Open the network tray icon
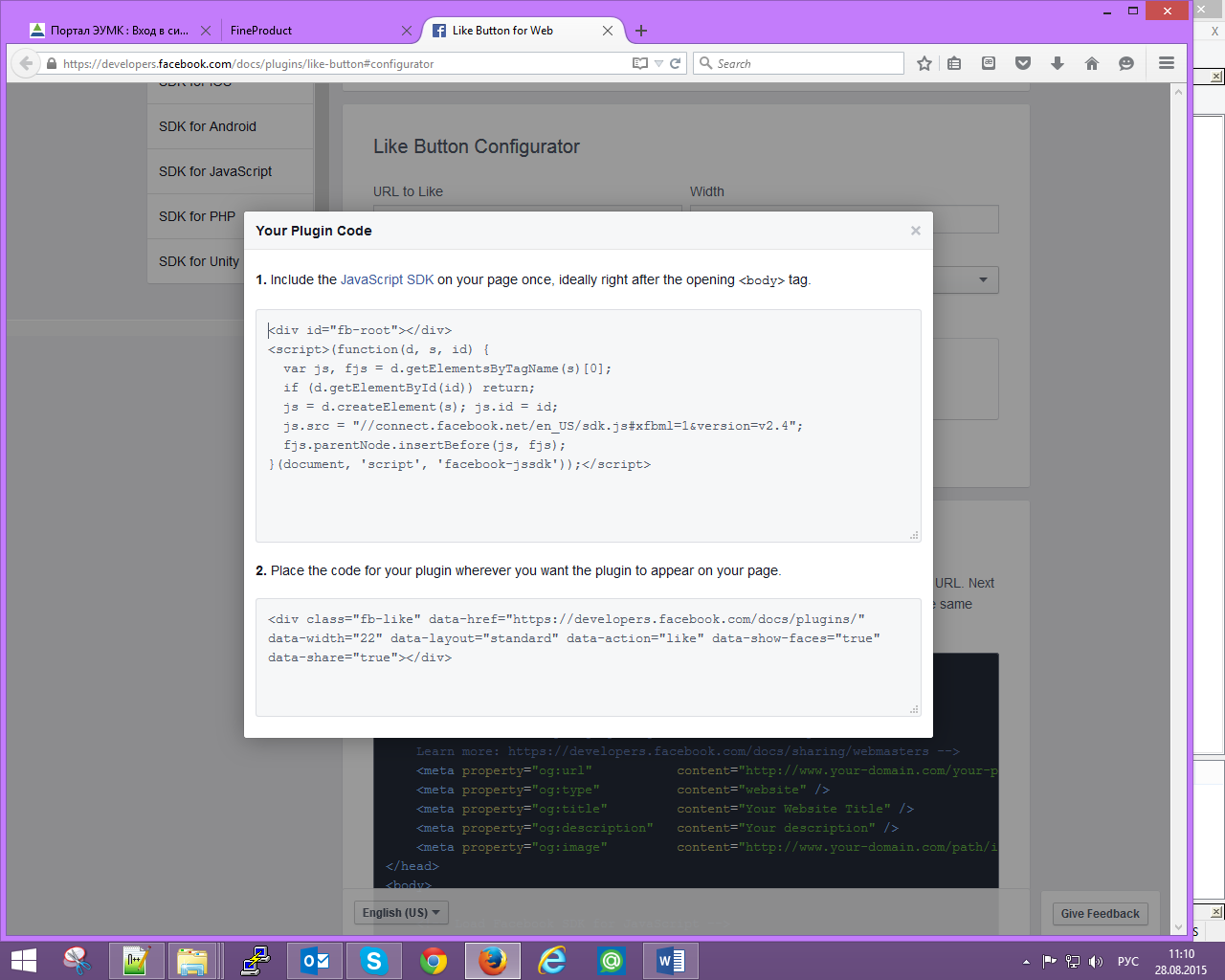The image size is (1225, 980). [x=1073, y=962]
